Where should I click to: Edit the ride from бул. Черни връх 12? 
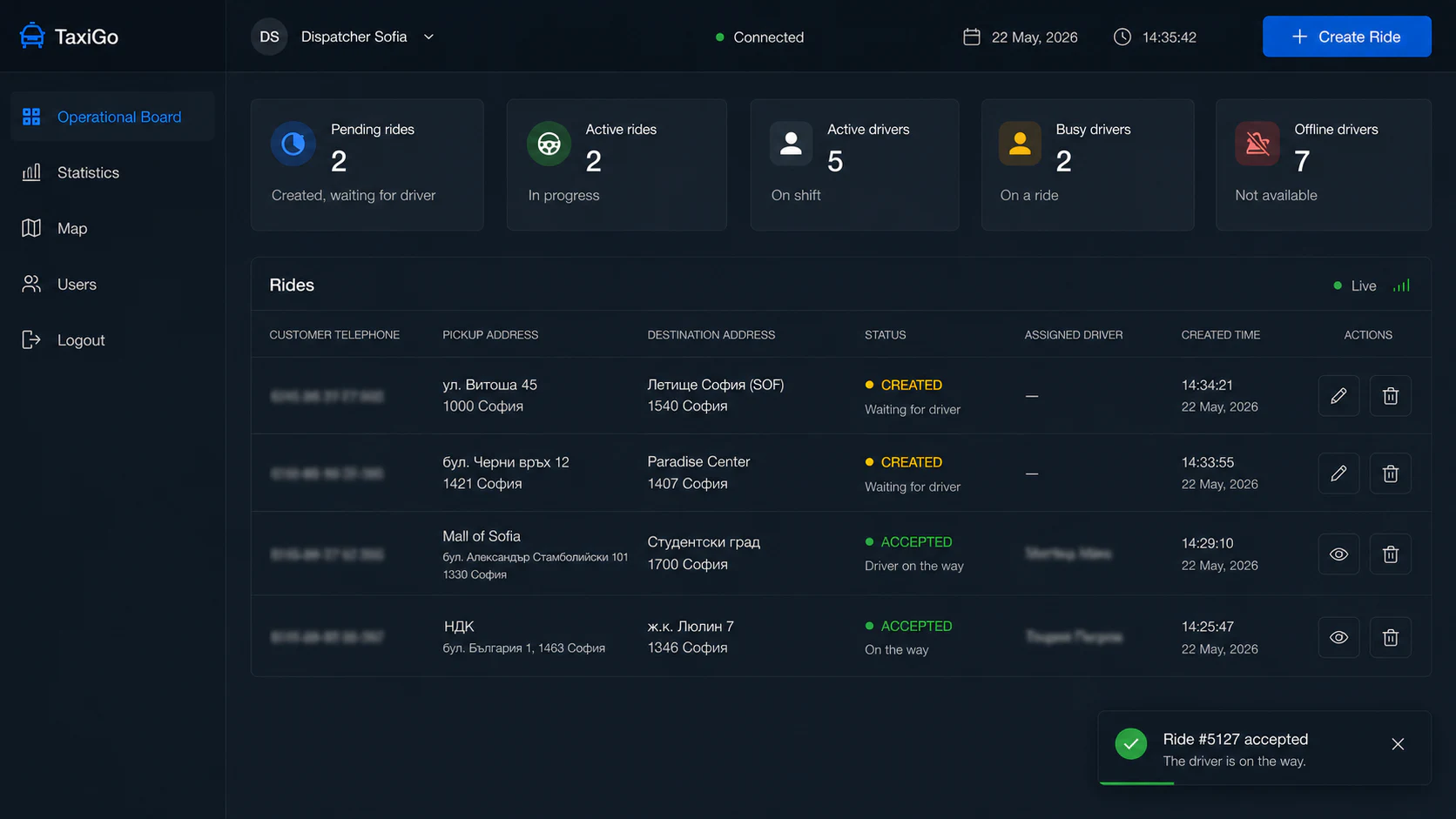coord(1338,473)
